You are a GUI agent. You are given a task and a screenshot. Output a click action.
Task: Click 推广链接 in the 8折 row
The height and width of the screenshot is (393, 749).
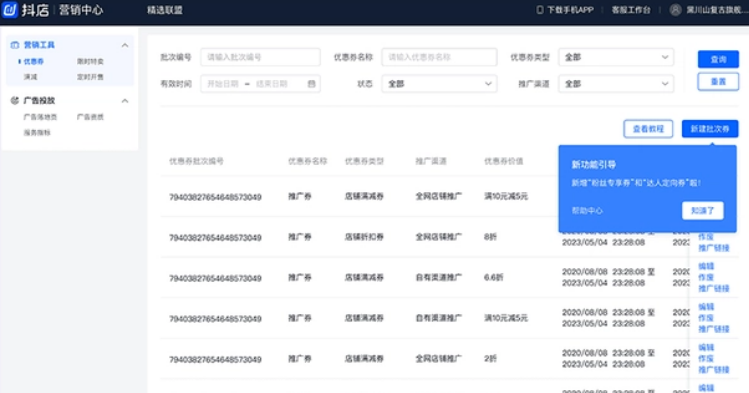pyautogui.click(x=714, y=248)
